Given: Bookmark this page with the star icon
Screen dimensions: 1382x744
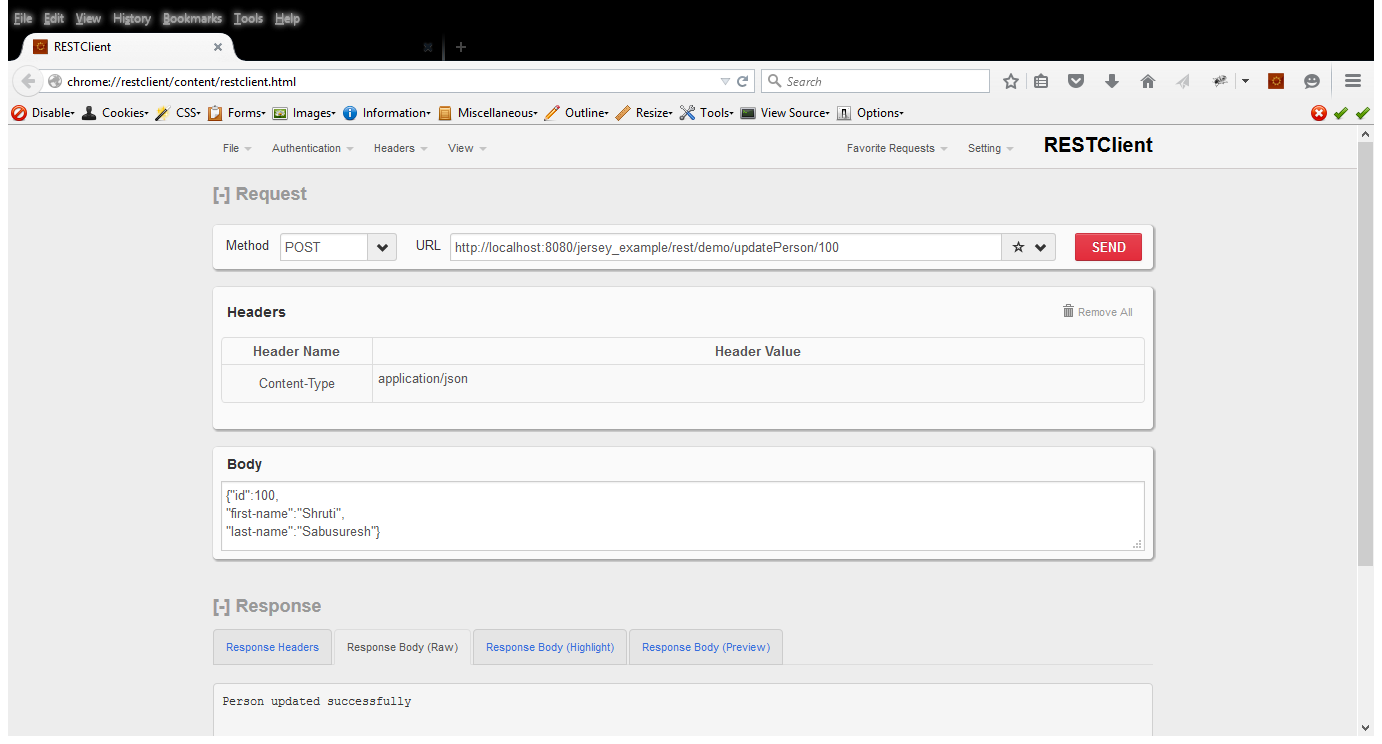Looking at the screenshot, I should click(1011, 82).
